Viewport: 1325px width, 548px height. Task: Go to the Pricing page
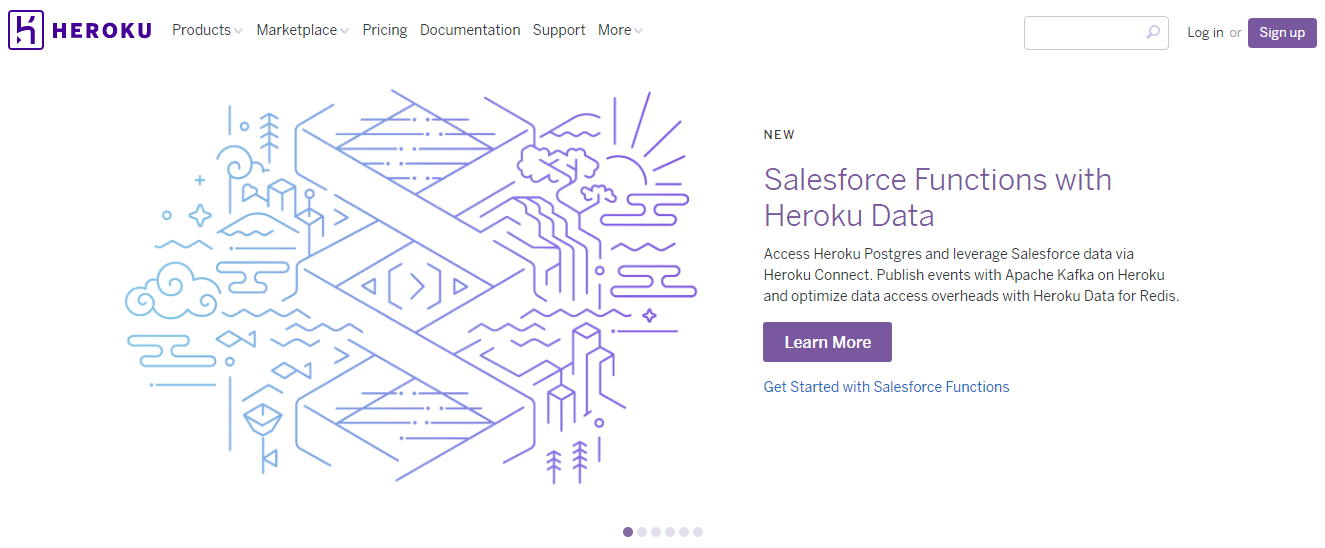[385, 30]
